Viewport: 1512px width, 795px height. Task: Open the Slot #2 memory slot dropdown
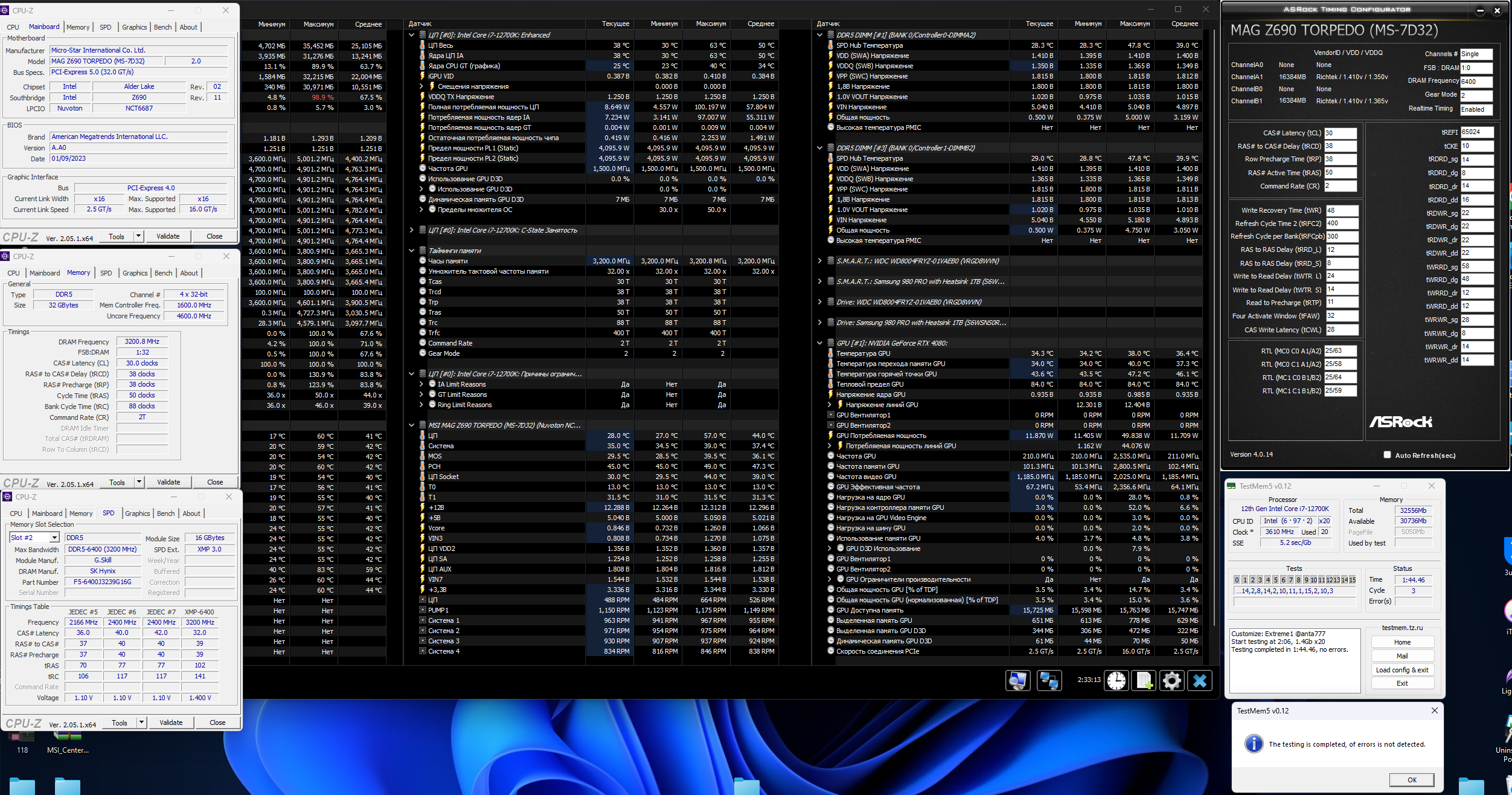(54, 538)
